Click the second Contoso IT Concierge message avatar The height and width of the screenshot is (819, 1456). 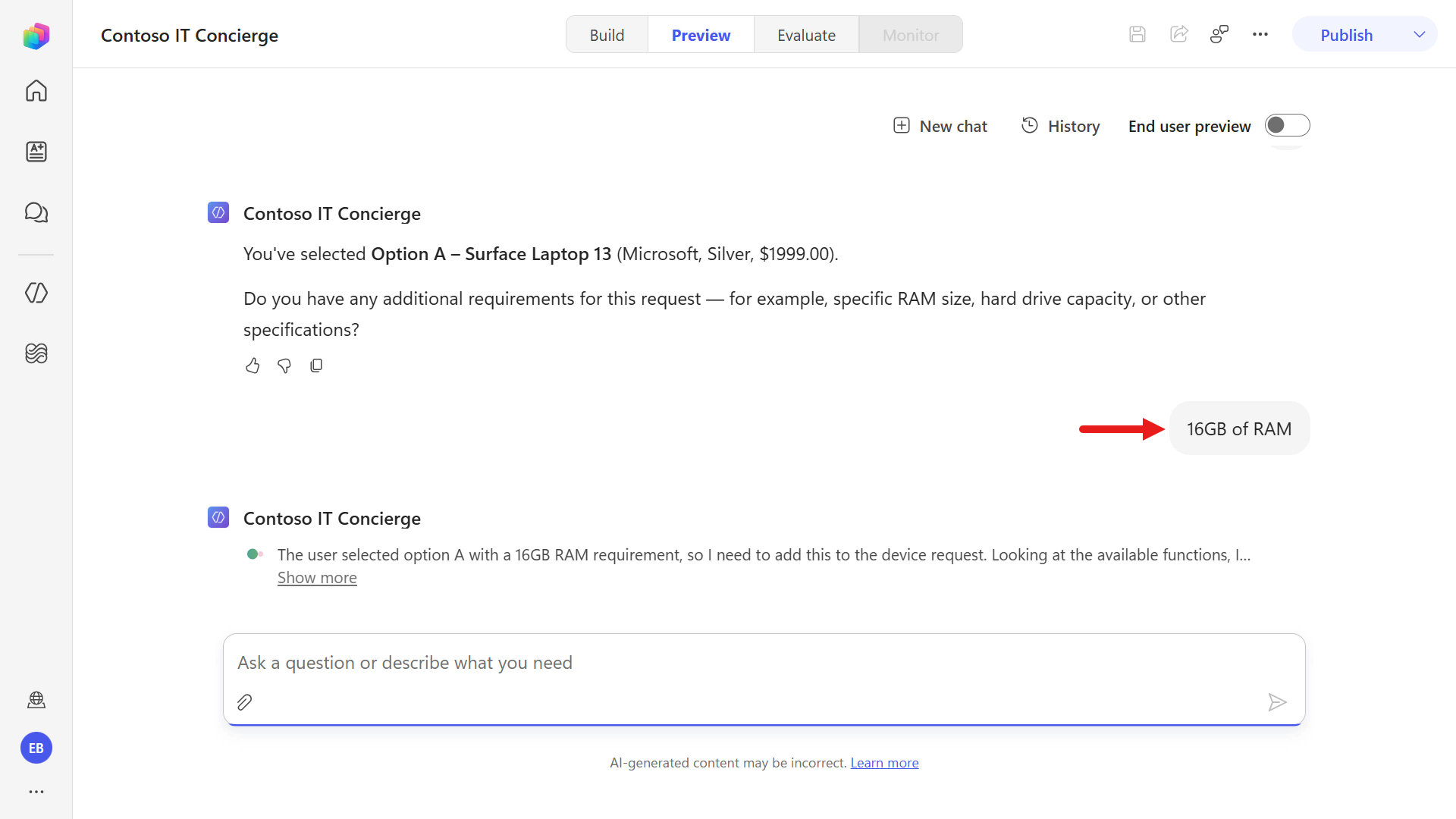click(x=218, y=517)
